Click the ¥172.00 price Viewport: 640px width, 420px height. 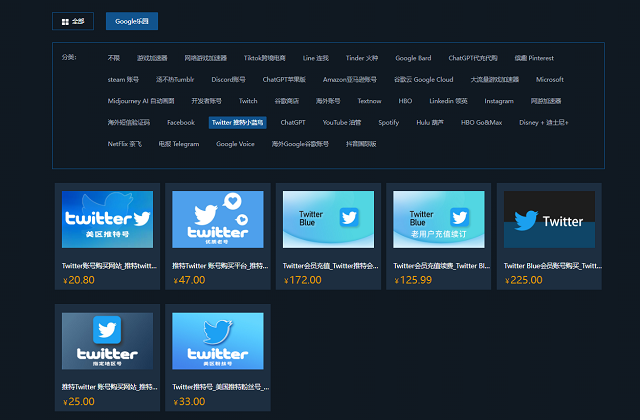click(x=302, y=280)
